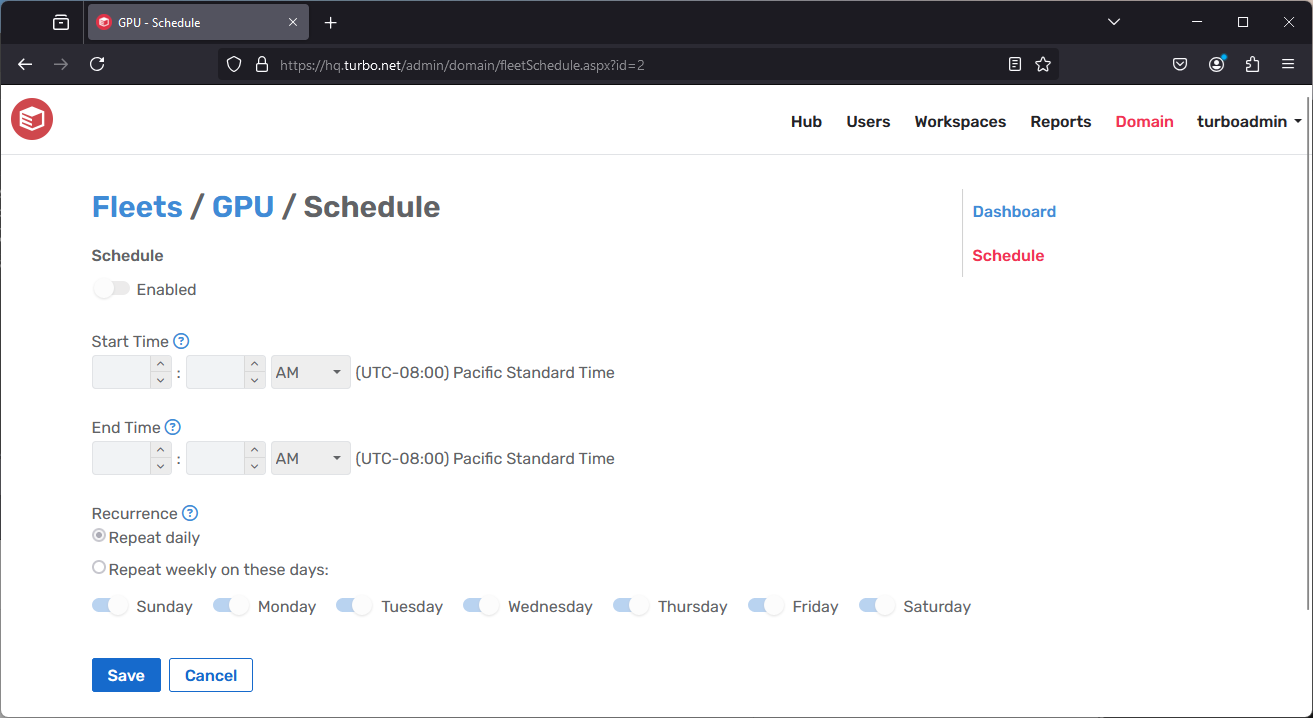Open the Reports menu item

[1060, 121]
